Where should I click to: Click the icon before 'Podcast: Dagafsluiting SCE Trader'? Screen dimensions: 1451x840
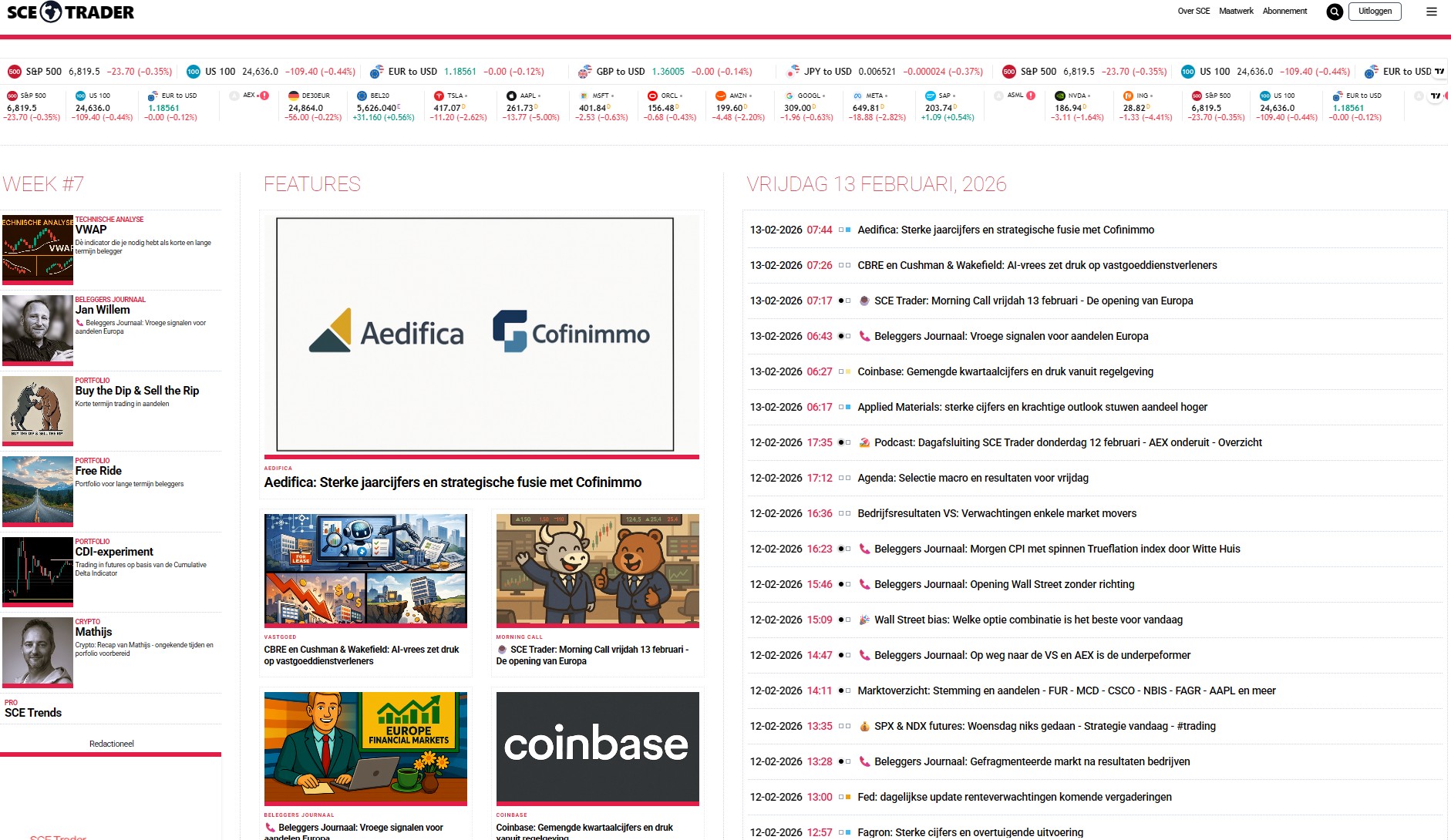(864, 442)
